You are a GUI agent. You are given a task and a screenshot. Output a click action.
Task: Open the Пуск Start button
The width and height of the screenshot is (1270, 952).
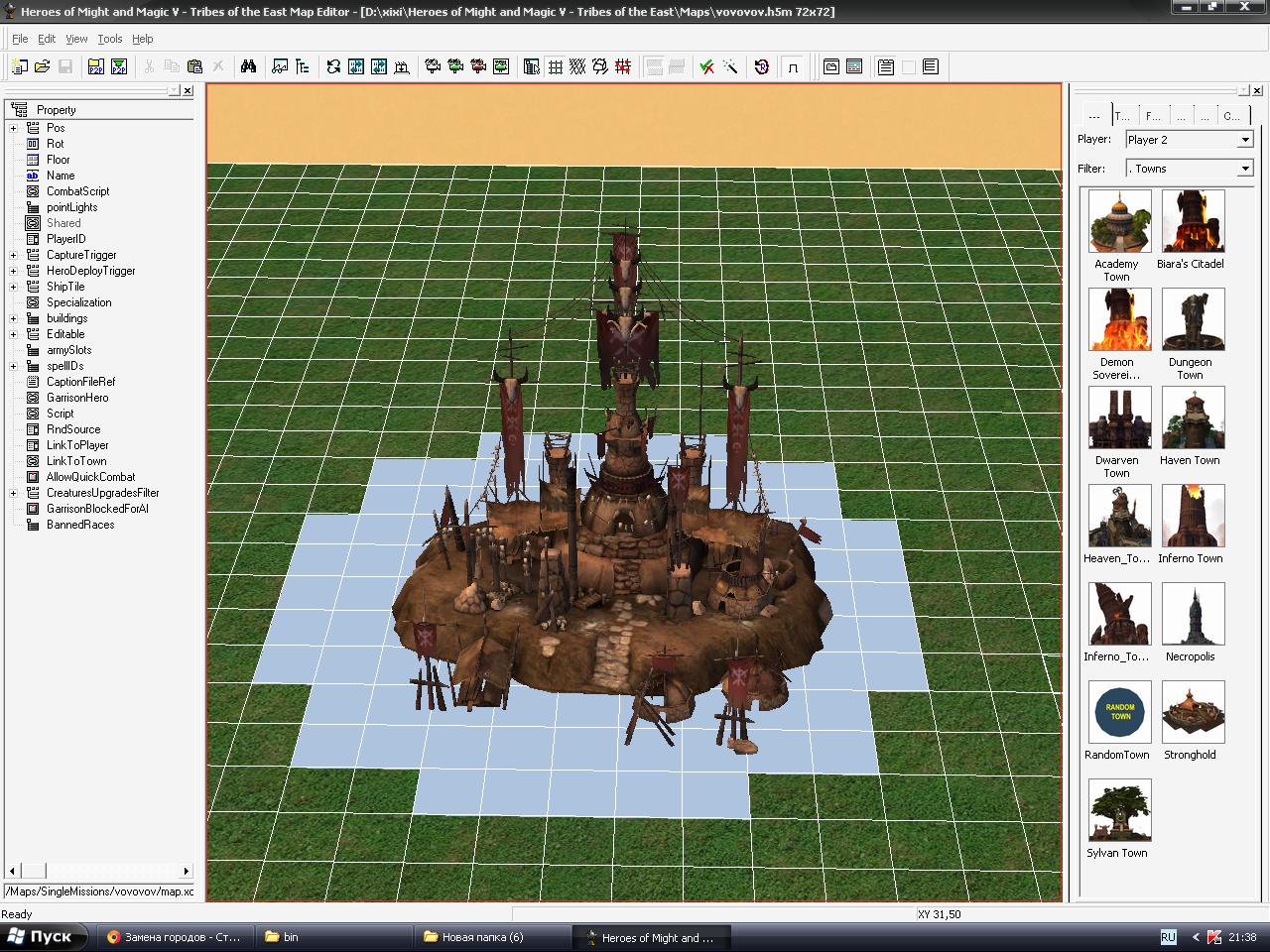[x=45, y=937]
